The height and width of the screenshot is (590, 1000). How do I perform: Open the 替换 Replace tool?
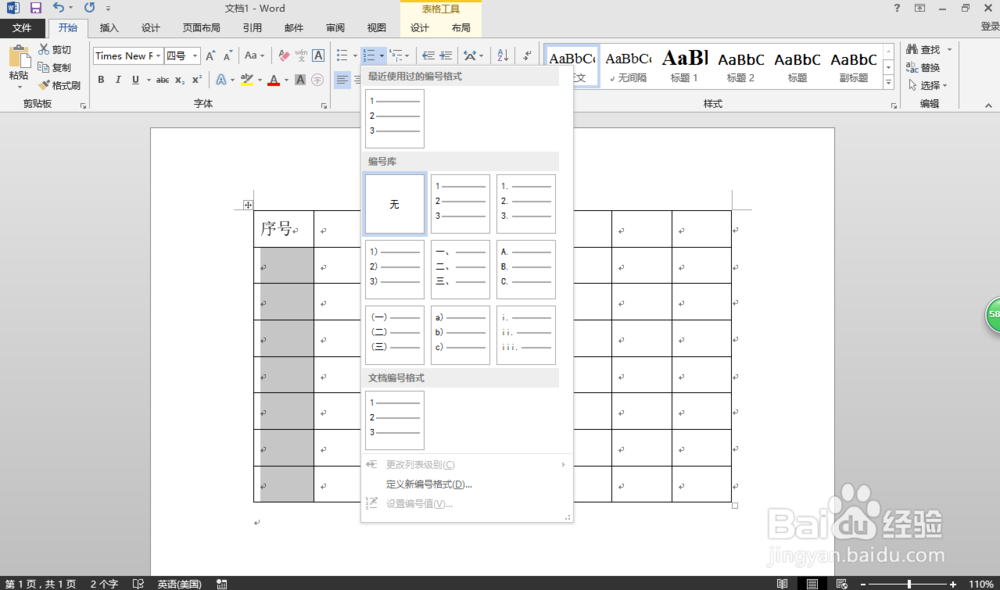pos(925,67)
